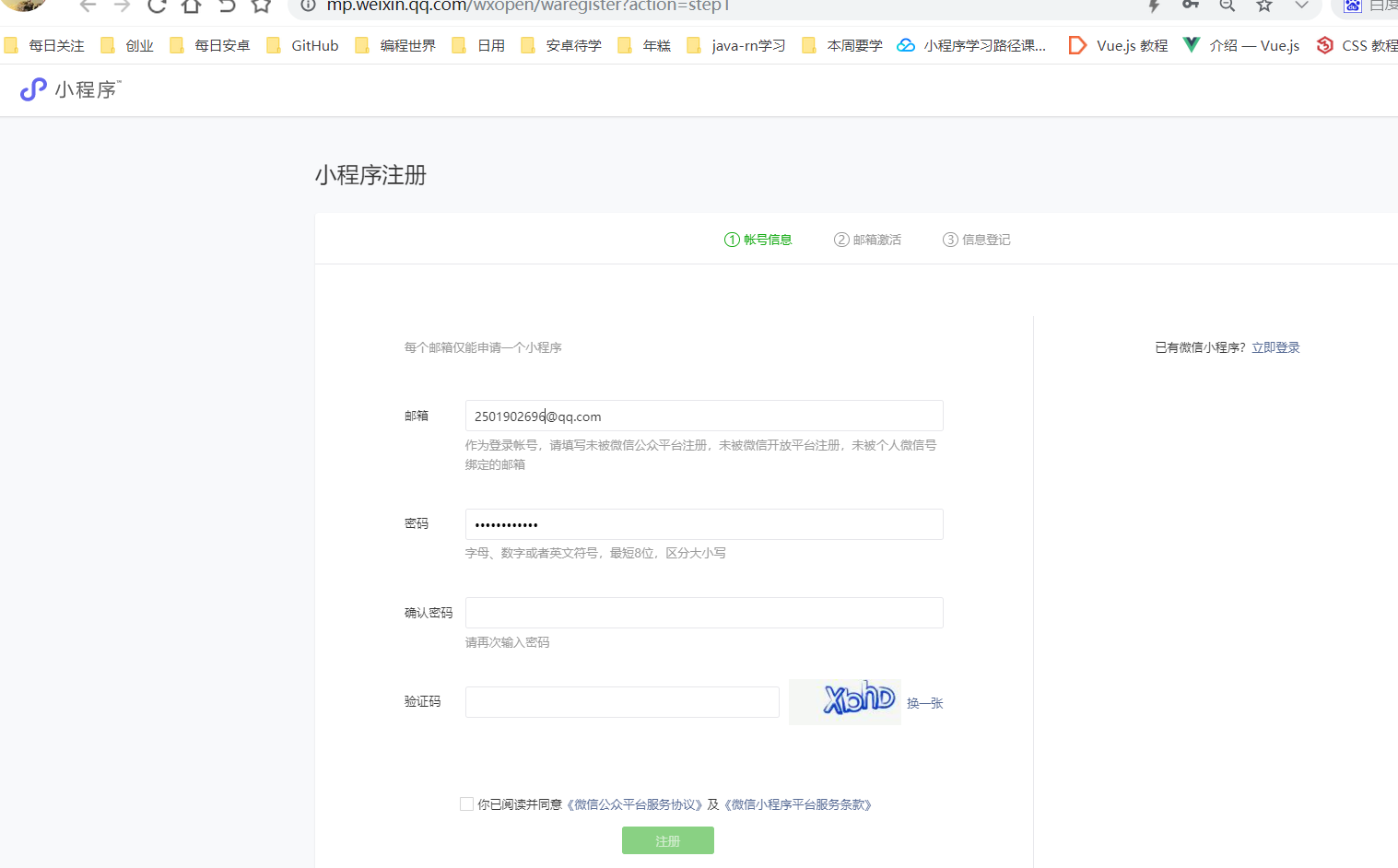Open the CSS 教程 bookmark
This screenshot has height=868, width=1398.
[1357, 45]
